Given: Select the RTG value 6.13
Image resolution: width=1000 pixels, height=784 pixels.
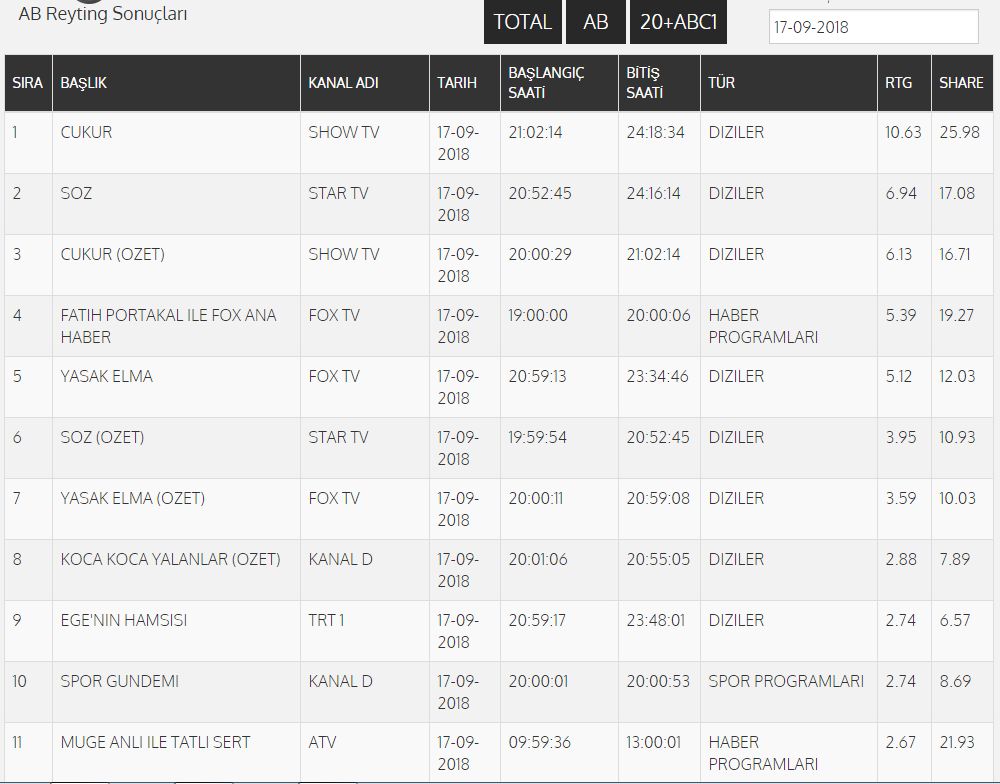Looking at the screenshot, I should click(899, 254).
